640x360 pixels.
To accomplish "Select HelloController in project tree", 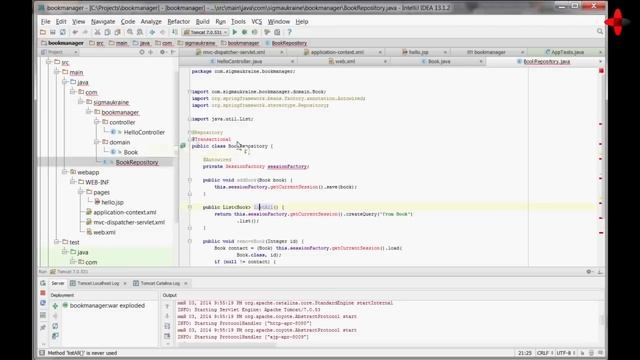I will [x=144, y=132].
